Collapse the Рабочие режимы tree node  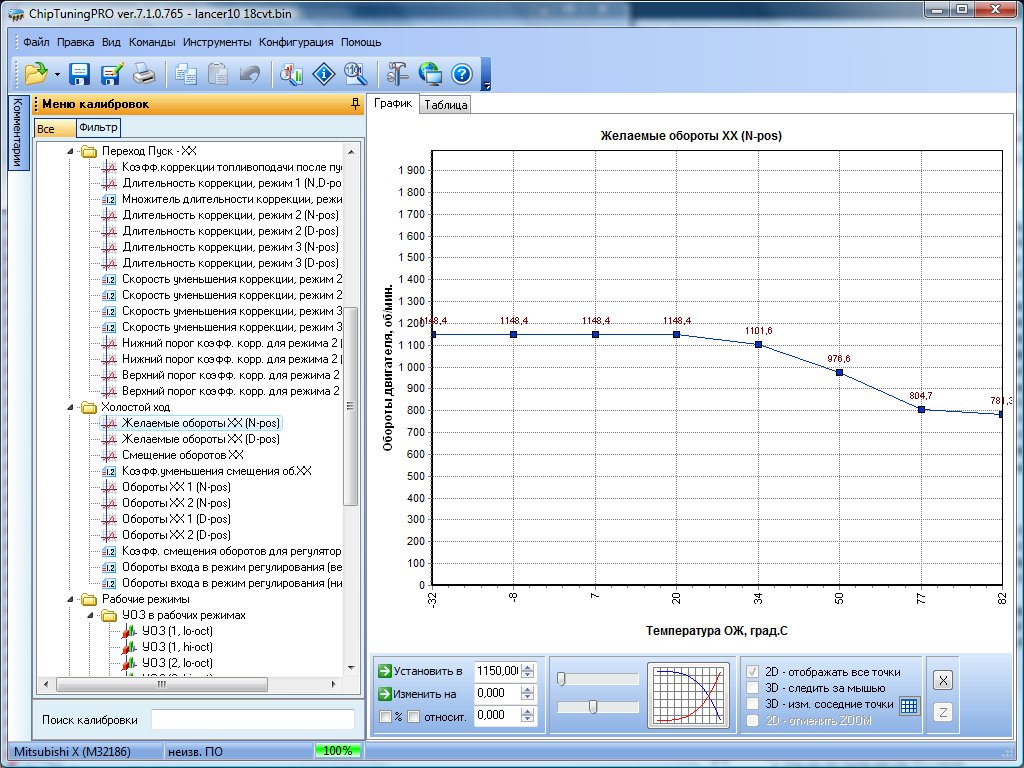pos(70,599)
